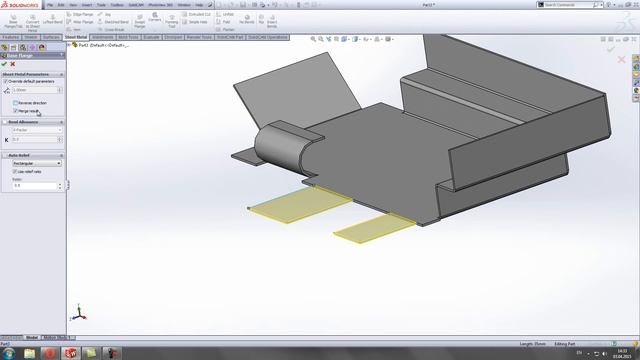Open FeatureManager design tree tab icon
Image resolution: width=640 pixels, height=360 pixels.
pyautogui.click(x=4, y=47)
